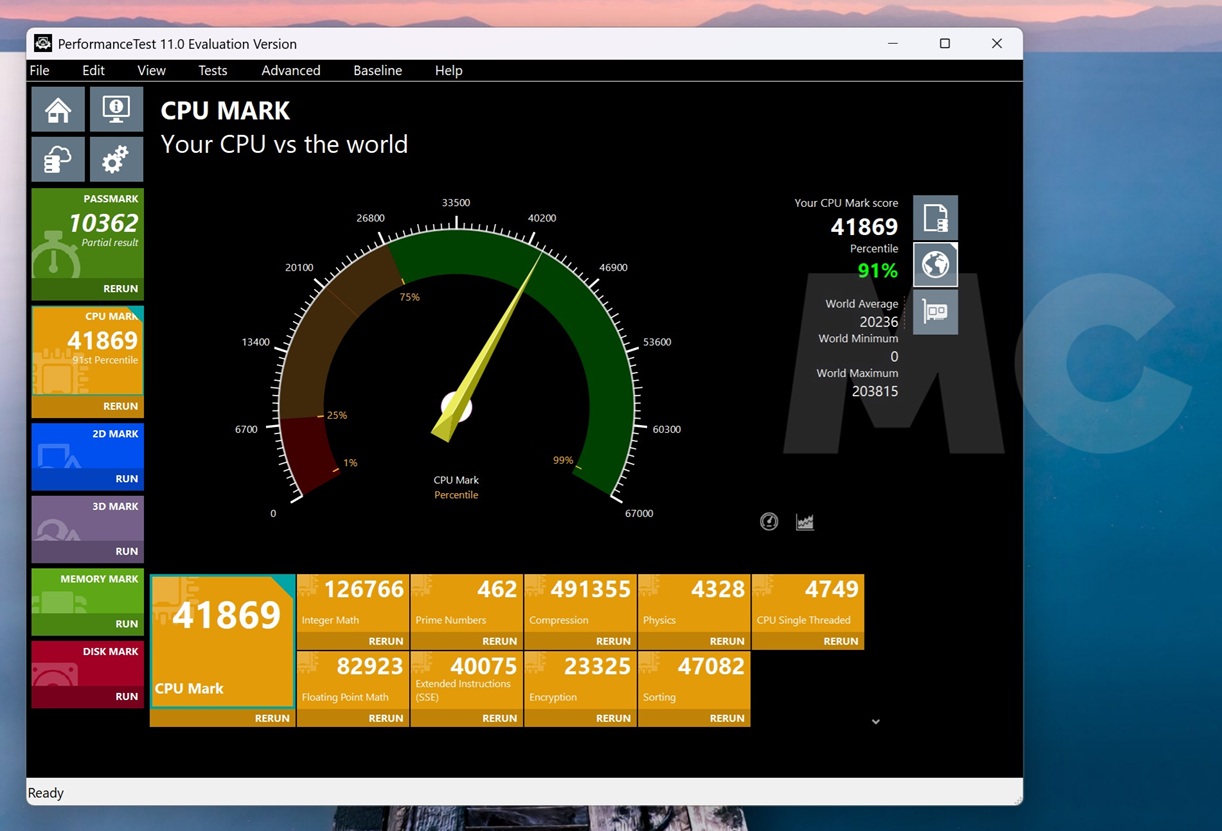Go to the Home screen
Viewport: 1222px width, 831px height.
tap(57, 109)
